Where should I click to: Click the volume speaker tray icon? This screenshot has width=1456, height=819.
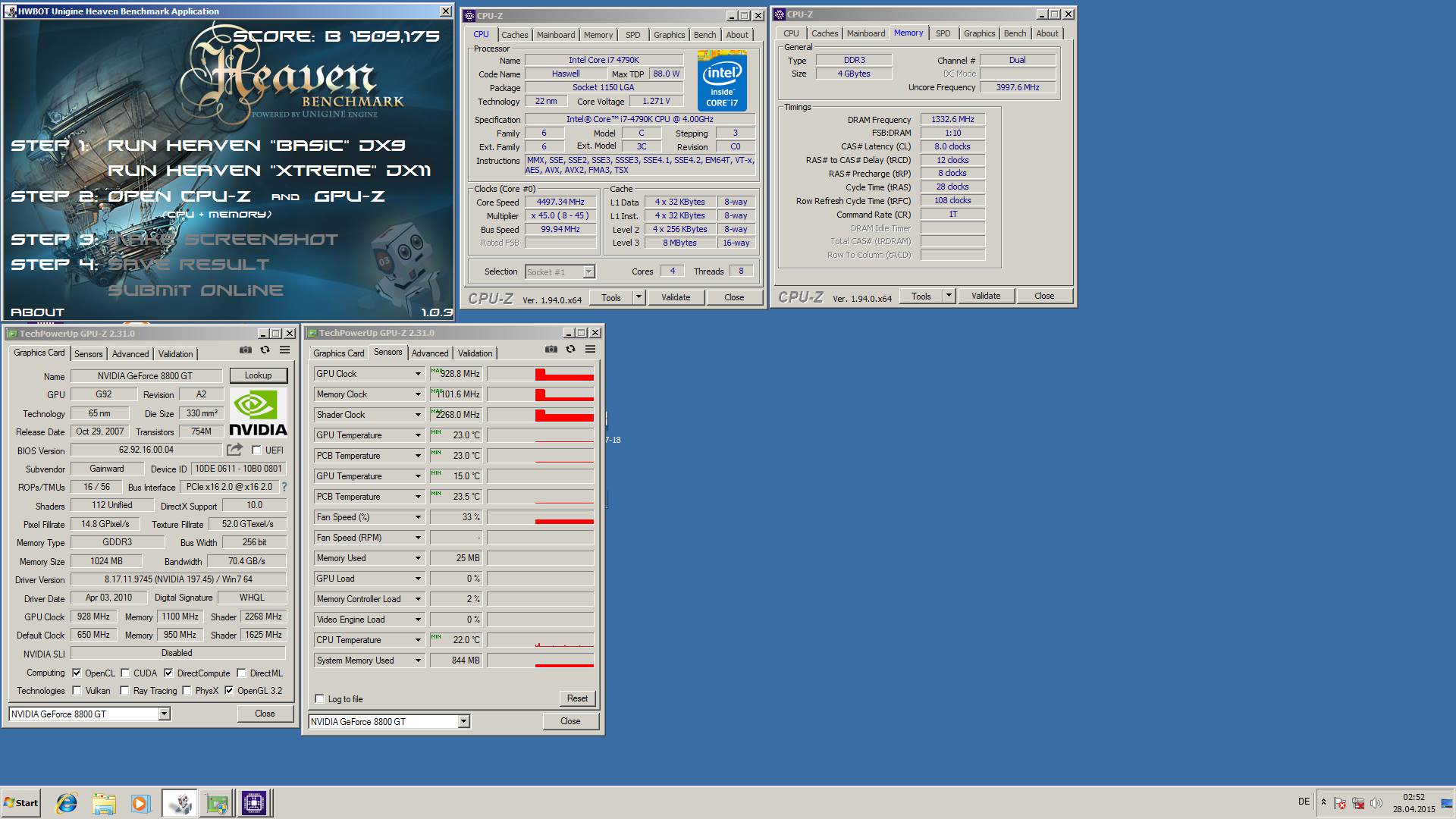pyautogui.click(x=1376, y=803)
